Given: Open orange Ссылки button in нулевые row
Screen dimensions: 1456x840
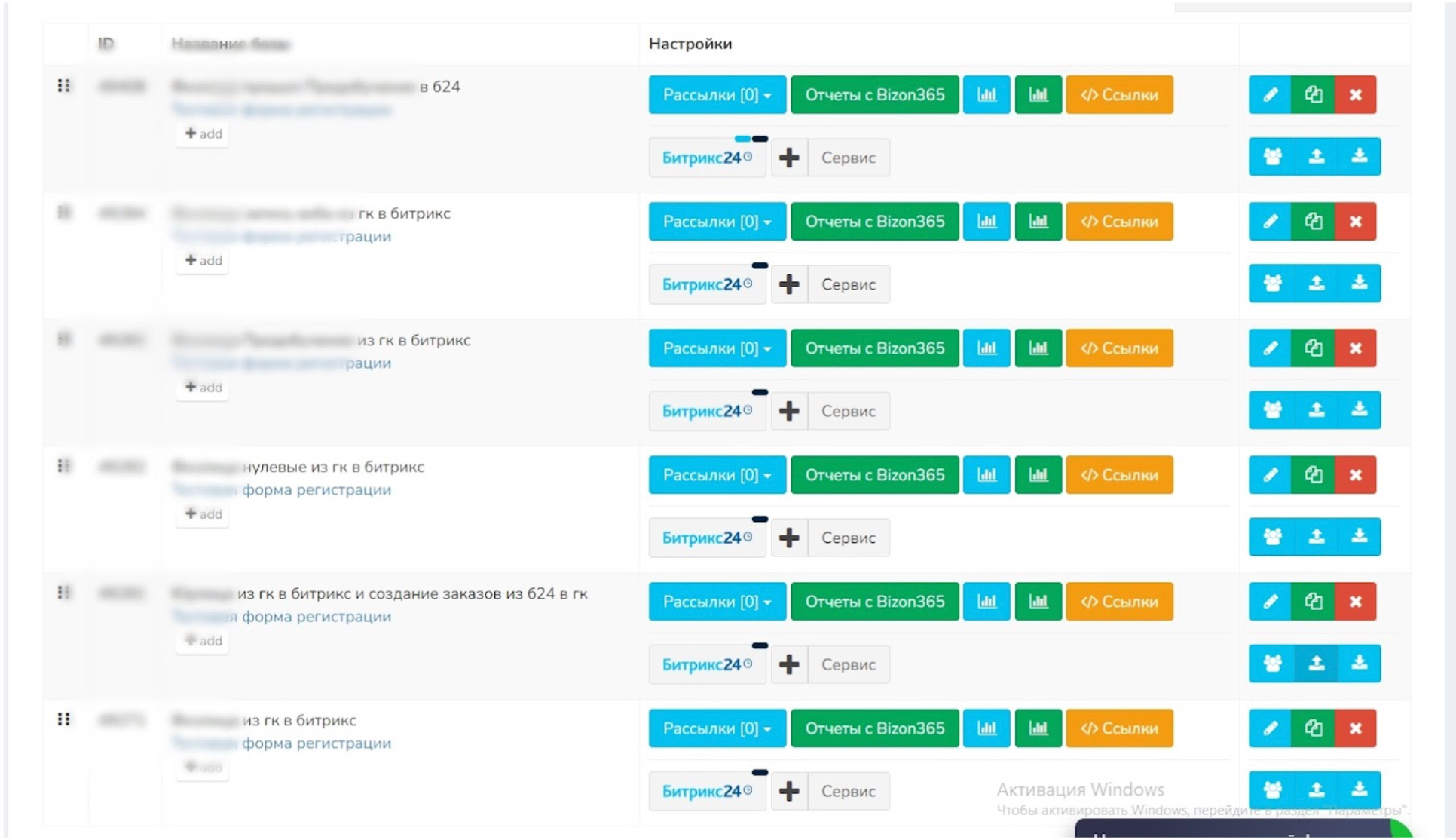Looking at the screenshot, I should tap(1119, 475).
